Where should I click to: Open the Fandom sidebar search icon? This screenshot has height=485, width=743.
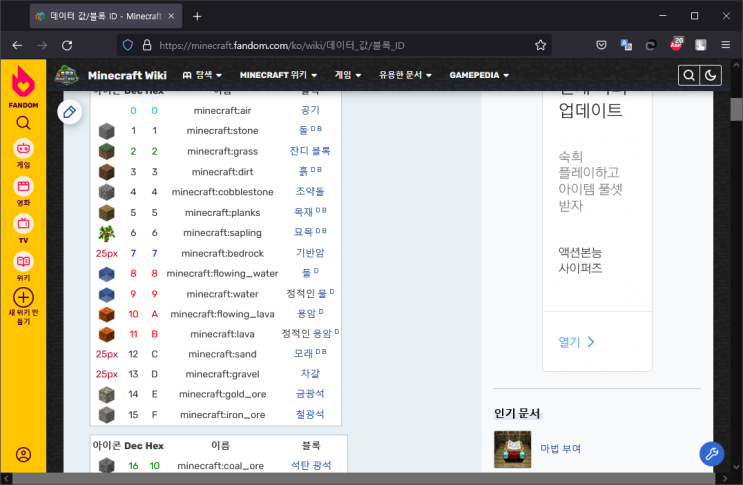tap(23, 123)
